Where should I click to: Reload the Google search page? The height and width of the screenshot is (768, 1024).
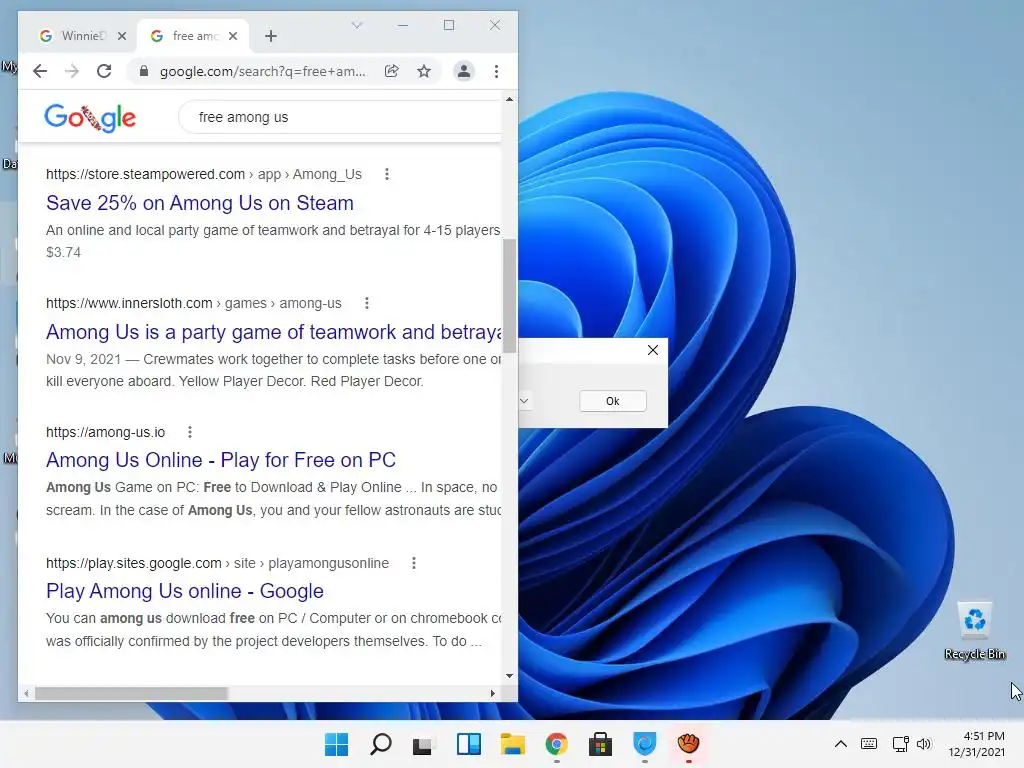(104, 71)
